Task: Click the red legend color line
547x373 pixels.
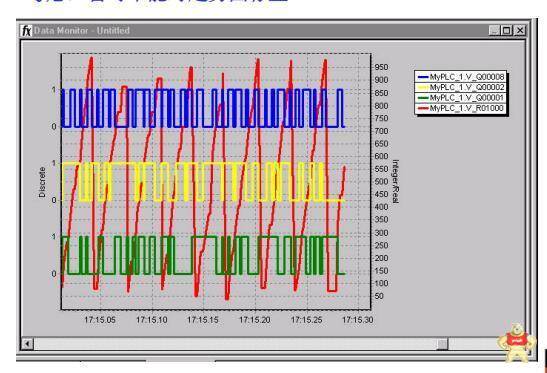Action: coord(423,109)
